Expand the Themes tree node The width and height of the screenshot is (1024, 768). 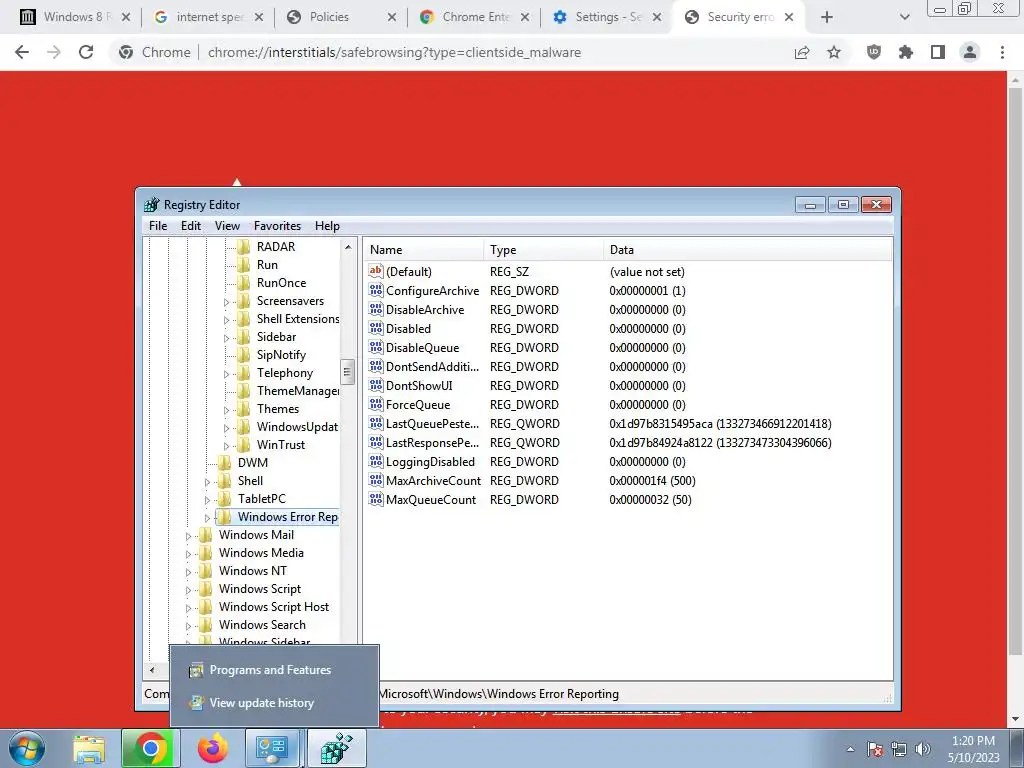click(x=227, y=410)
